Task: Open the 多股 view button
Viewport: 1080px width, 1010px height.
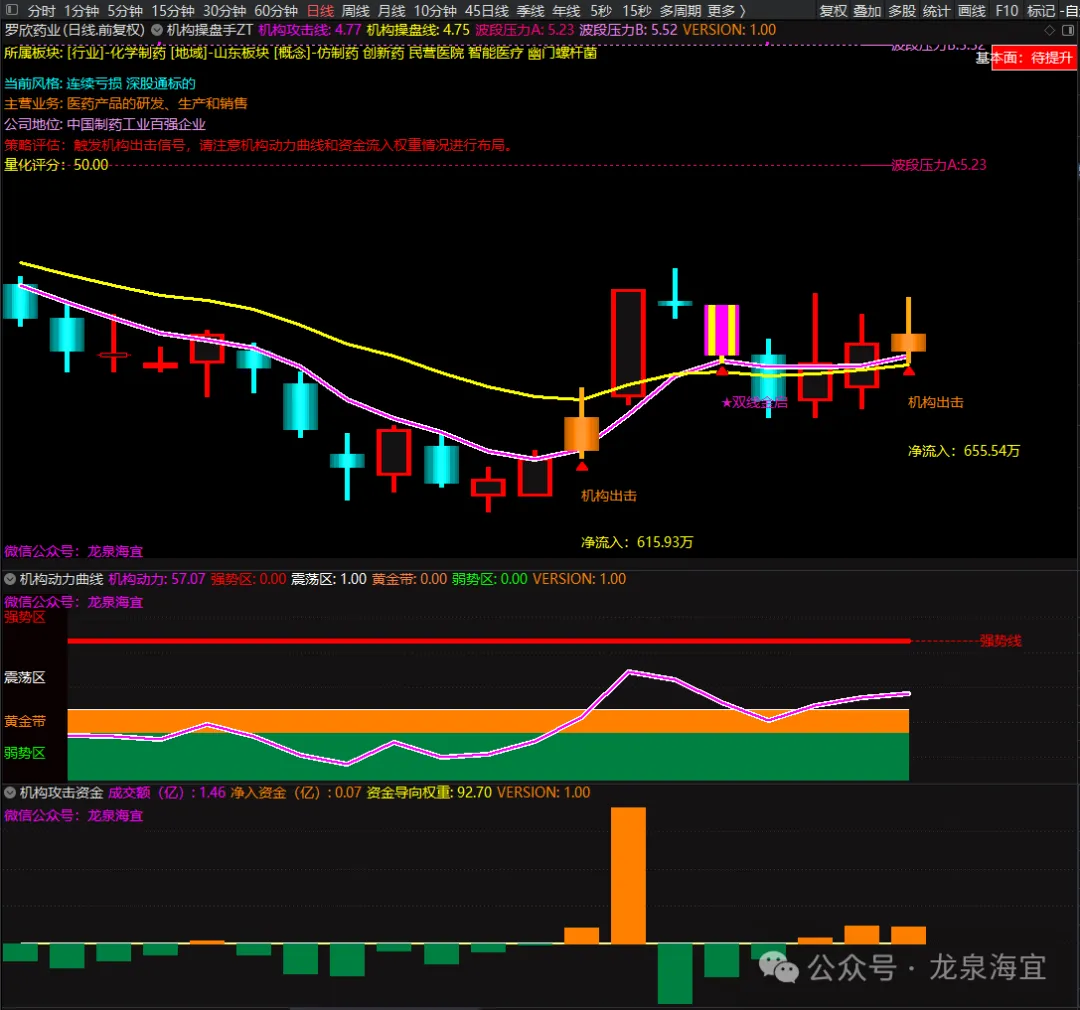Action: click(902, 11)
